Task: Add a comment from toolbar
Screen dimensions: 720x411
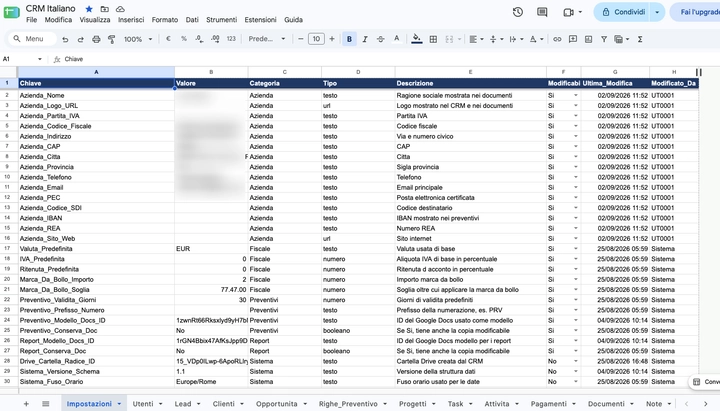Action: [573, 39]
